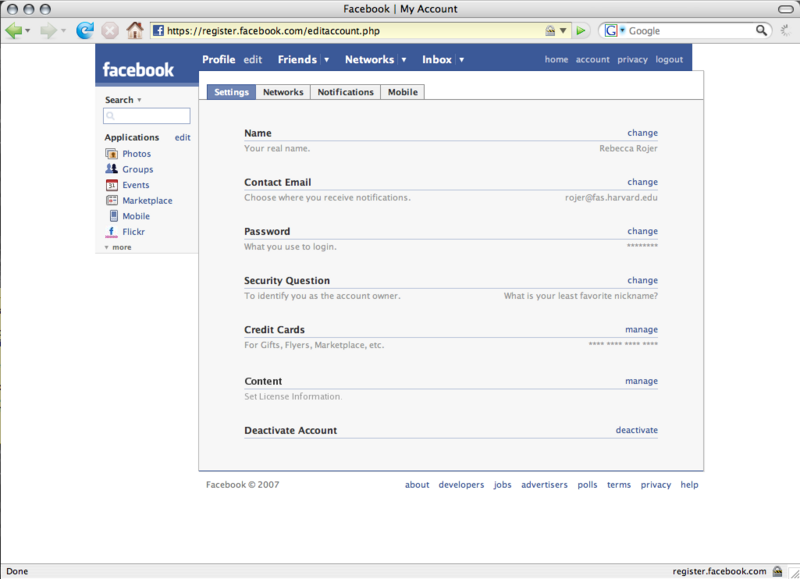This screenshot has height=579, width=800.
Task: Click the browser Forward arrow
Action: point(47,31)
